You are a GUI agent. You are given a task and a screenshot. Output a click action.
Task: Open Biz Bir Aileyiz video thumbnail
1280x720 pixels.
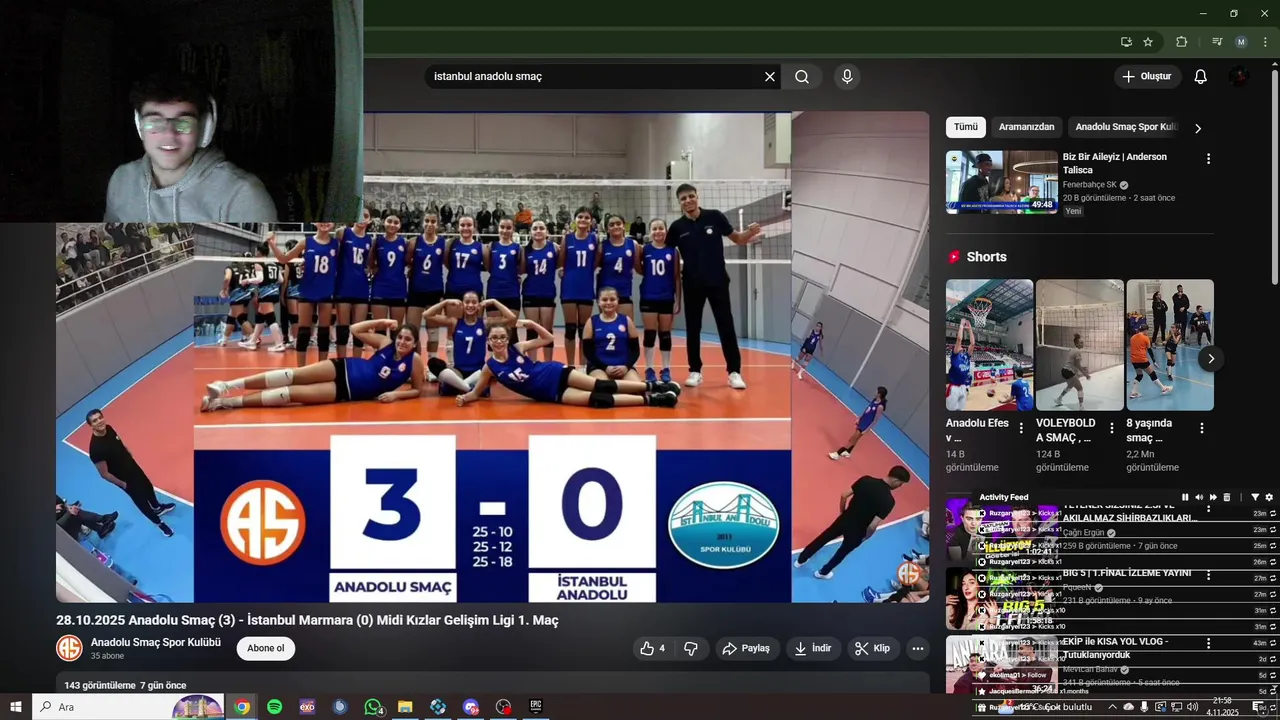tap(1002, 182)
